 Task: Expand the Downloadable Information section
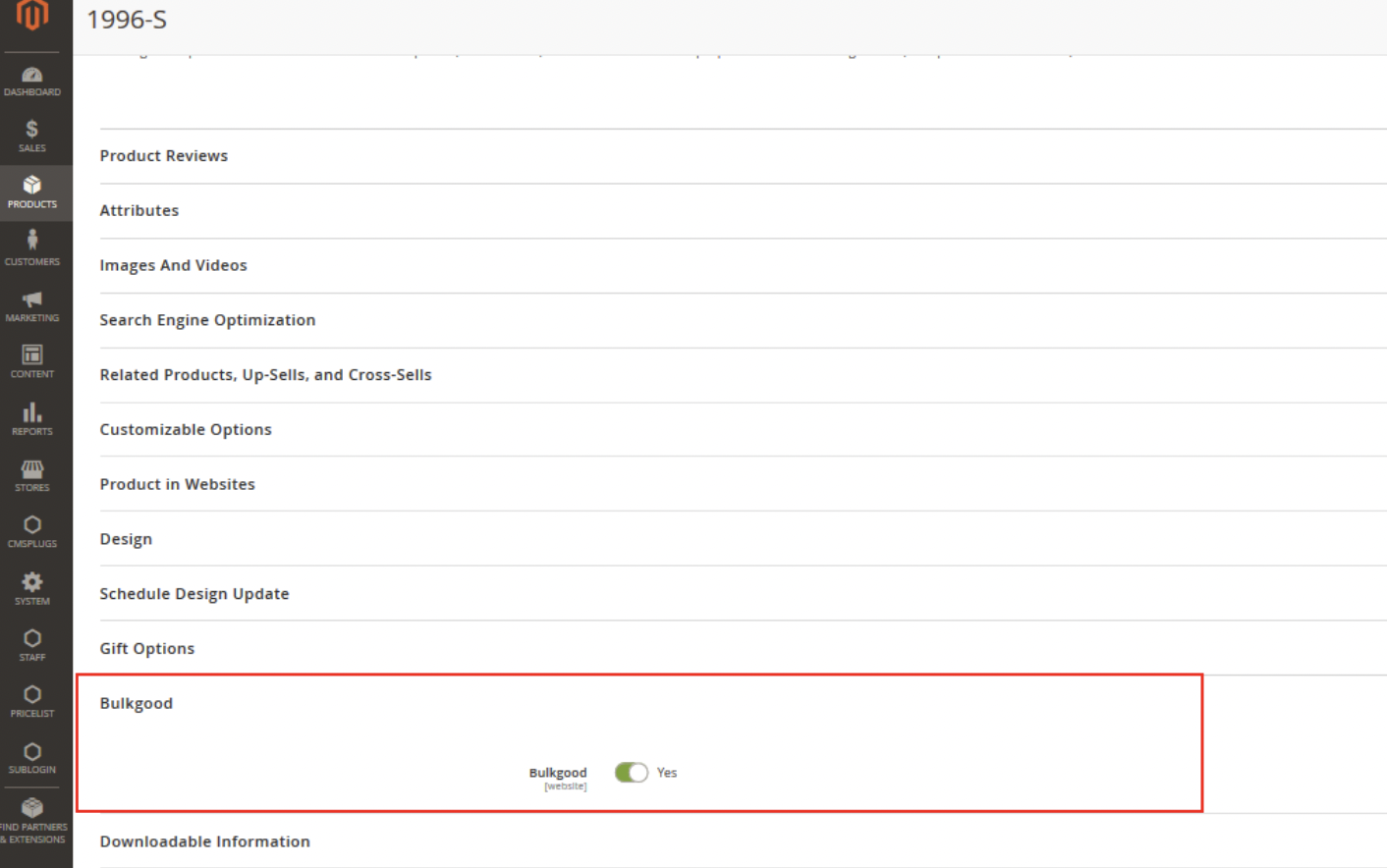pyautogui.click(x=204, y=841)
